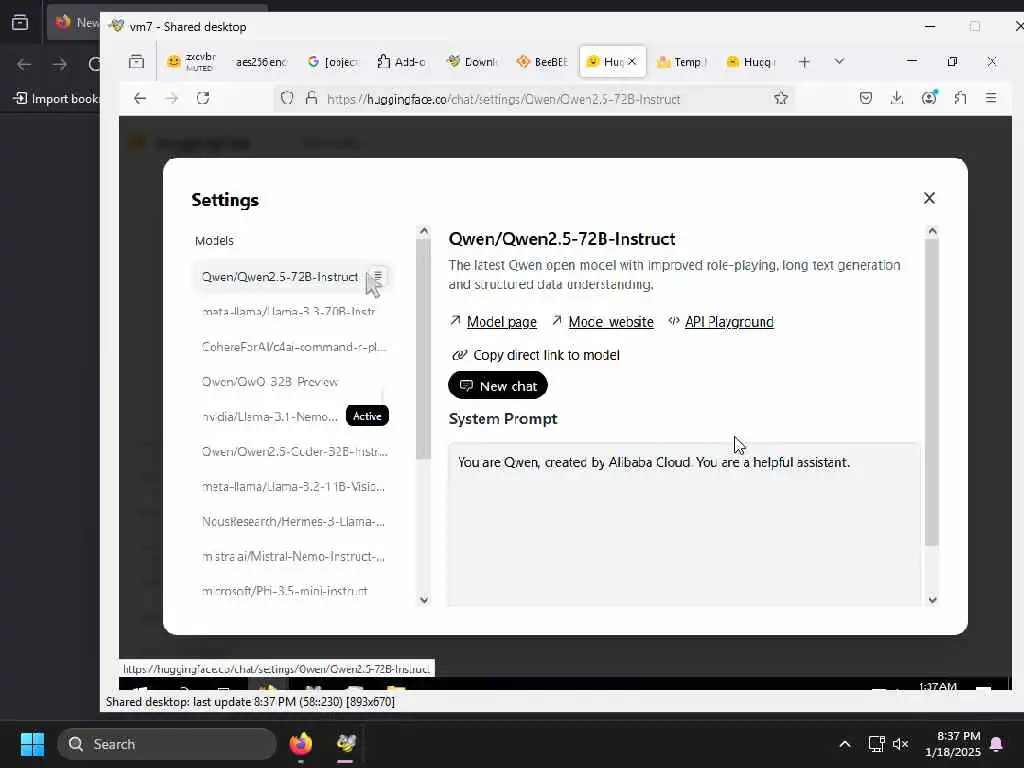Open a new tab with plus button
The width and height of the screenshot is (1024, 768).
(804, 62)
